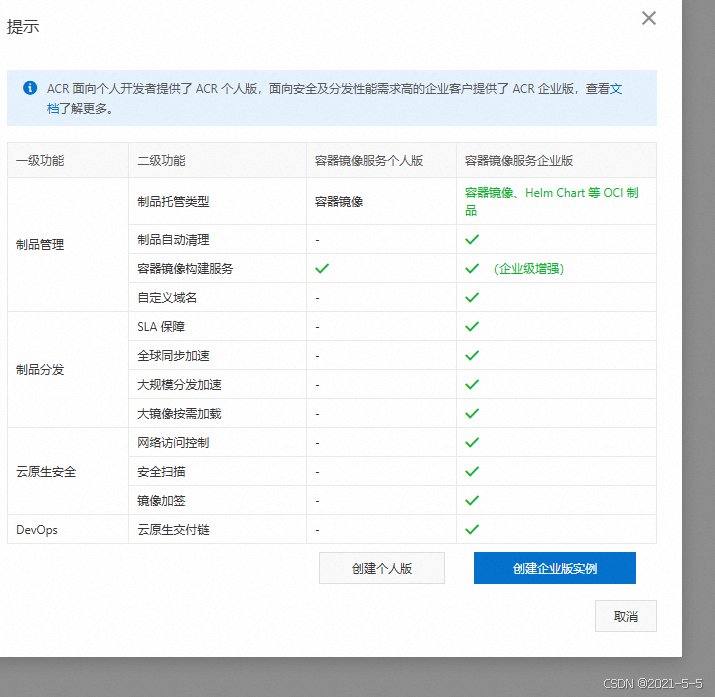Click the 自定义域名 row label

(x=167, y=298)
